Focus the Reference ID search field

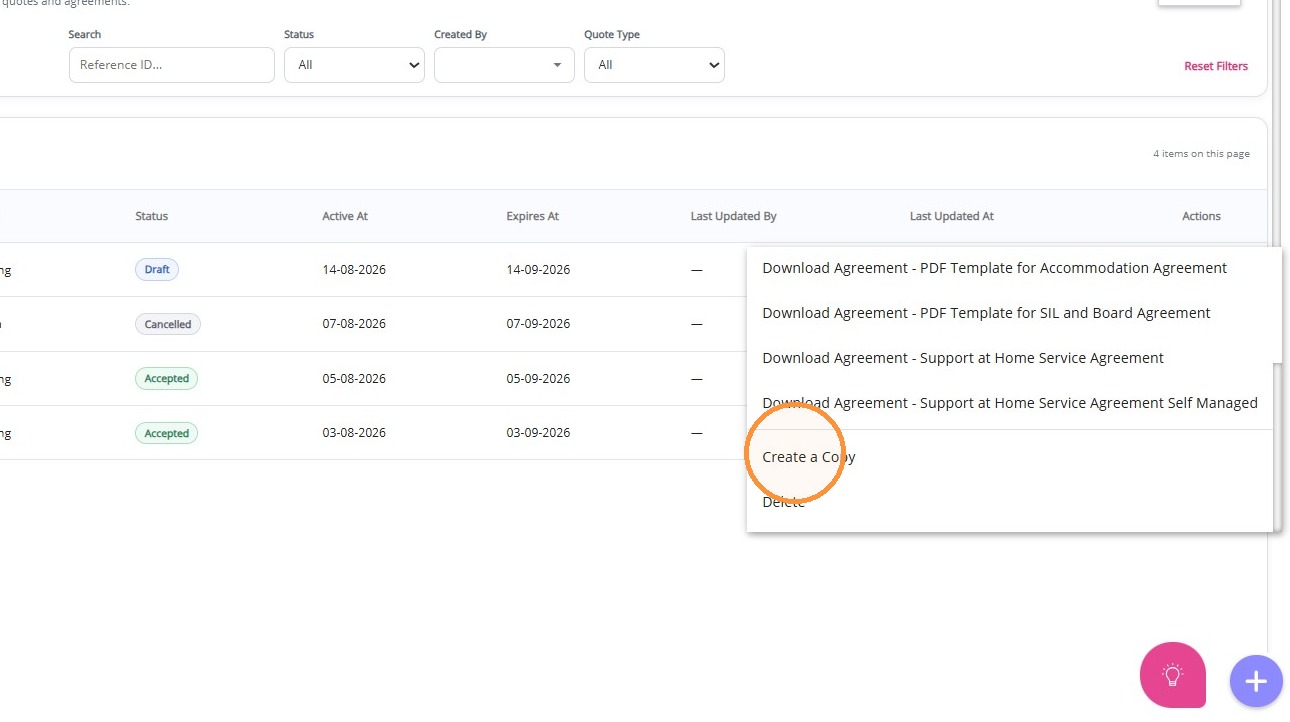[x=172, y=65]
